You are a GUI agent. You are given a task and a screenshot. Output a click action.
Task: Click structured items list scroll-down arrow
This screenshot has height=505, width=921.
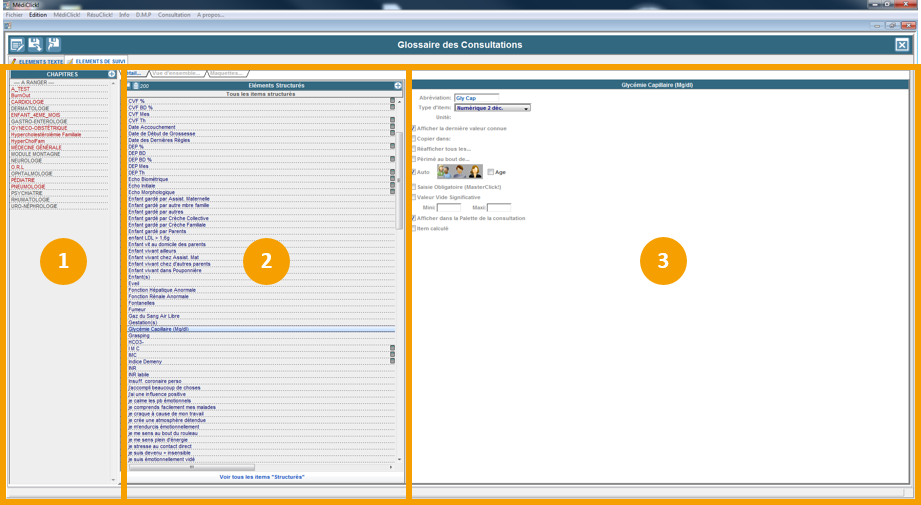[x=400, y=459]
